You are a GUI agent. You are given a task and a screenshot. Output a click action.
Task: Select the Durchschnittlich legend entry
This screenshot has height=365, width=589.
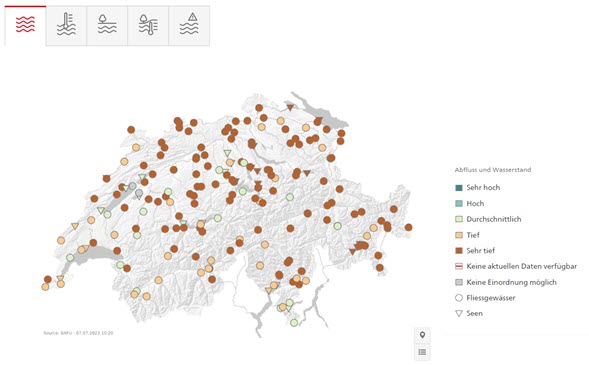click(x=488, y=219)
